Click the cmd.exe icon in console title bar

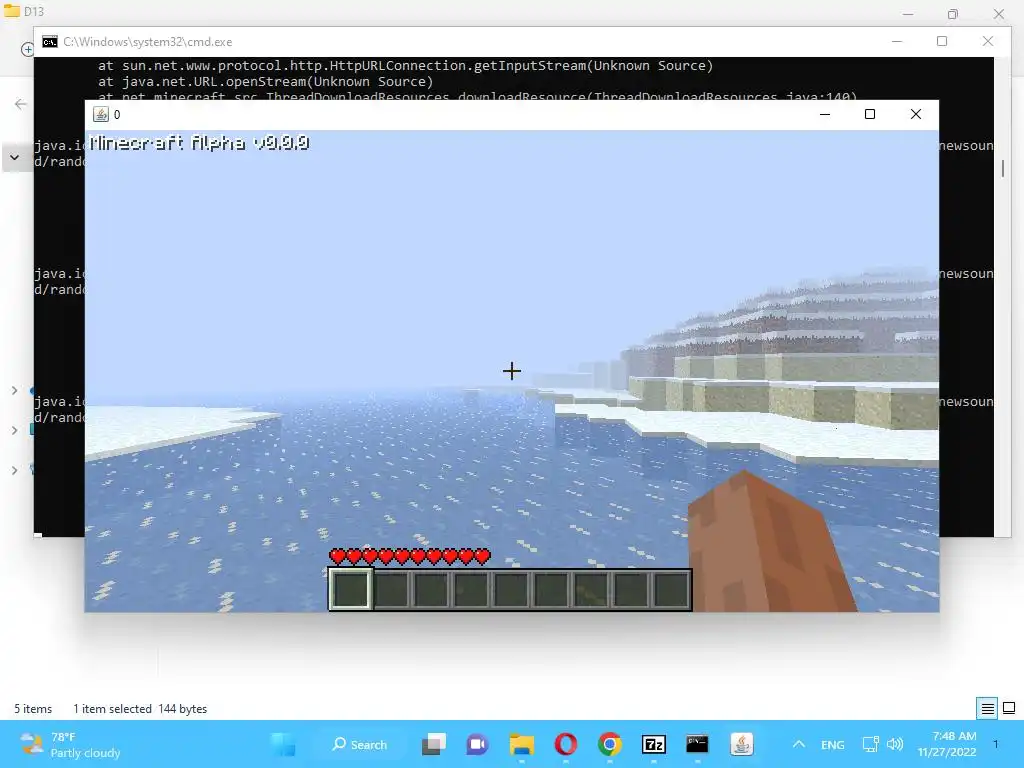pos(50,42)
